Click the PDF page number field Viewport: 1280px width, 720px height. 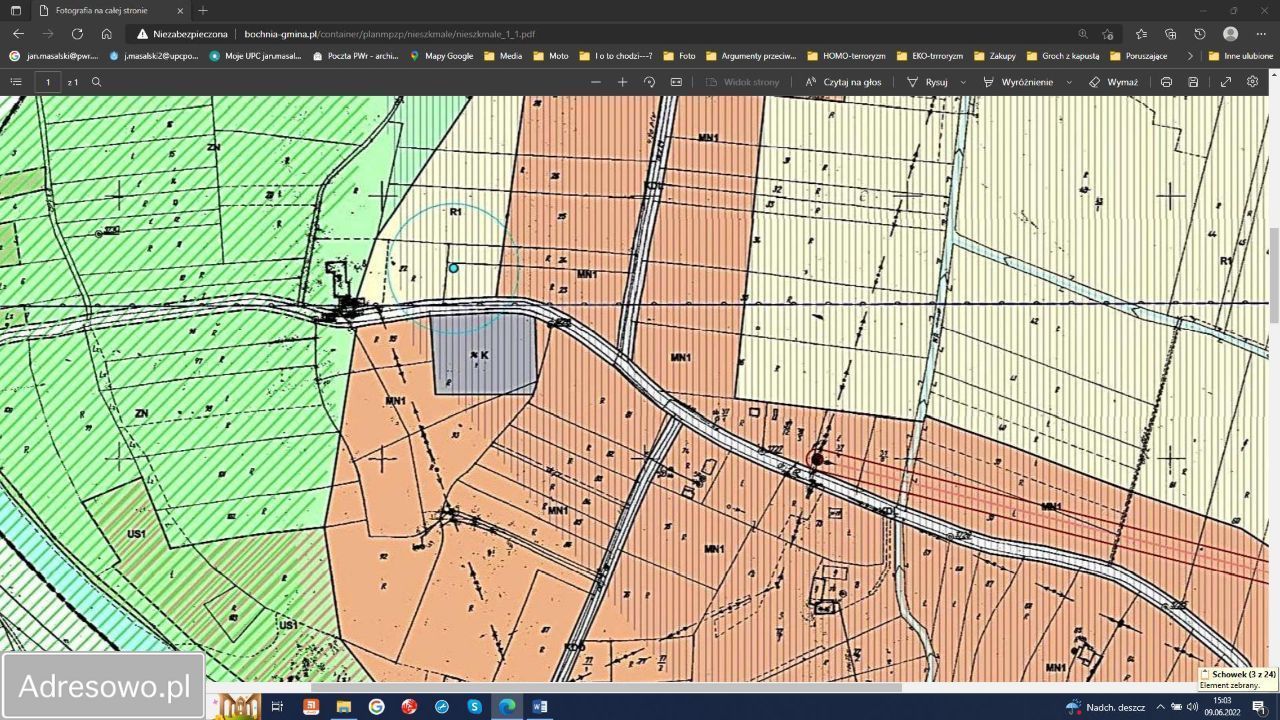pyautogui.click(x=47, y=82)
